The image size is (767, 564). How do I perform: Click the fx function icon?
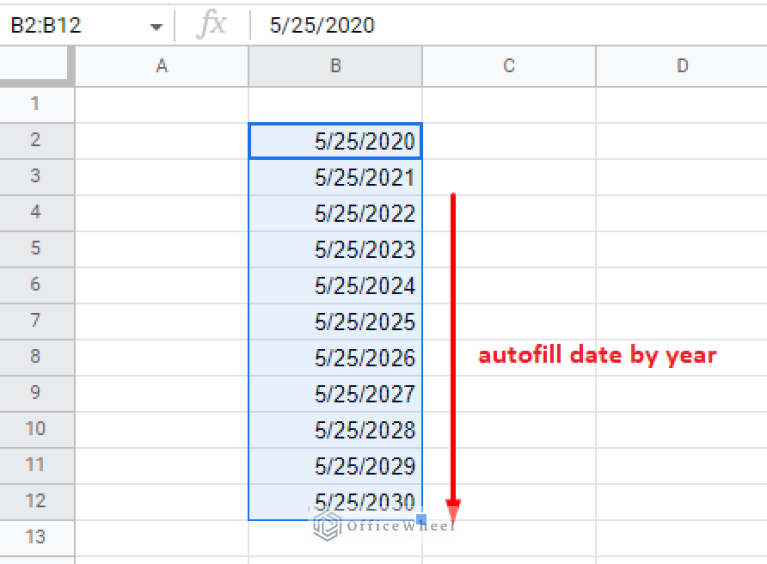211,25
